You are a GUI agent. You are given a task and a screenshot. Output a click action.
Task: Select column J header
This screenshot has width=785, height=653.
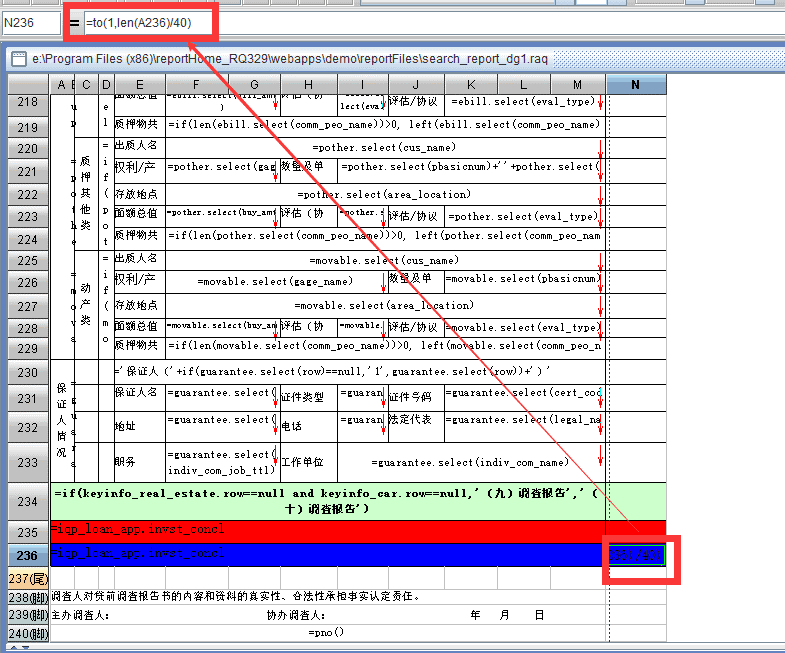416,85
